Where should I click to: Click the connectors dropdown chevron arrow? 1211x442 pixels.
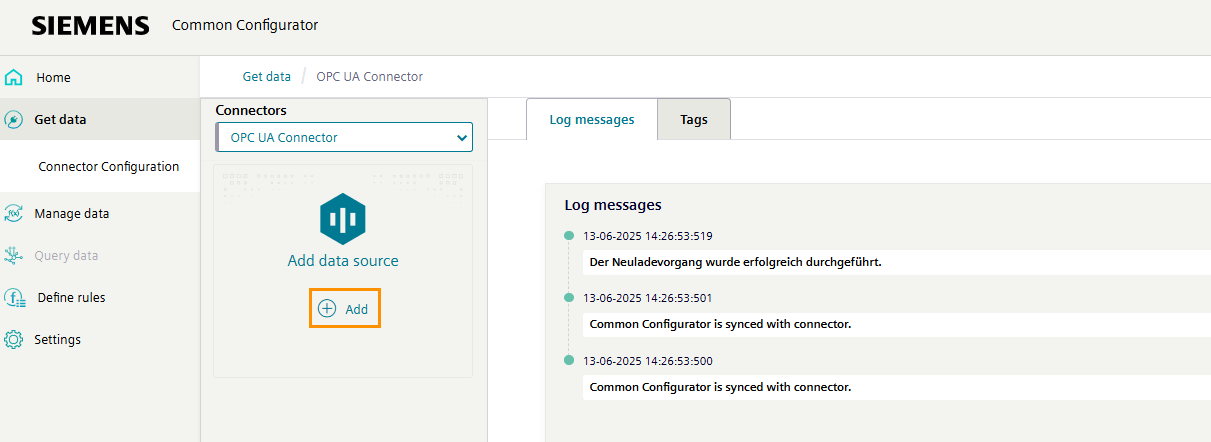461,138
